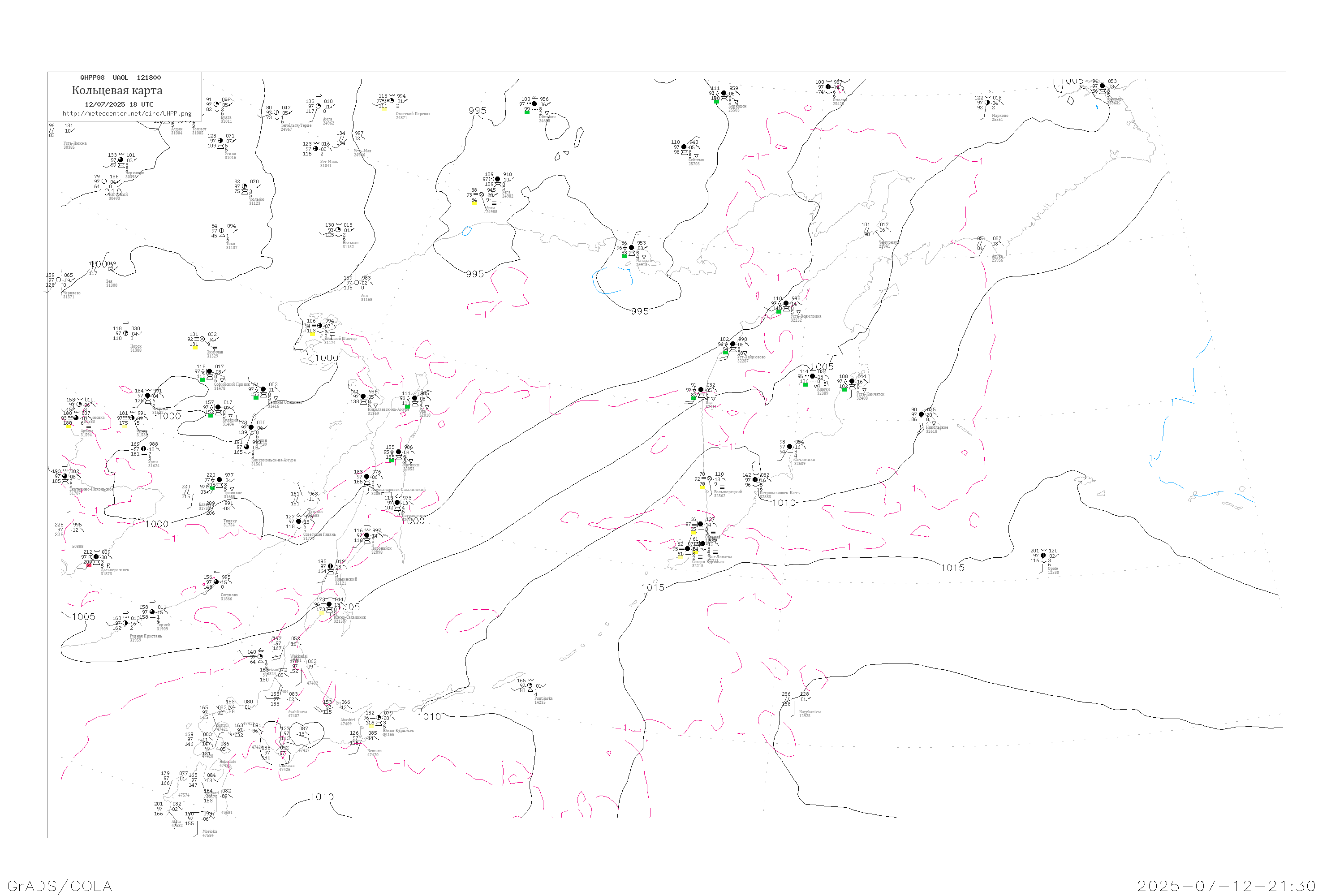This screenshot has height=896, width=1344.
Task: Click the red square at Дальнереченск station
Action: tap(89, 565)
